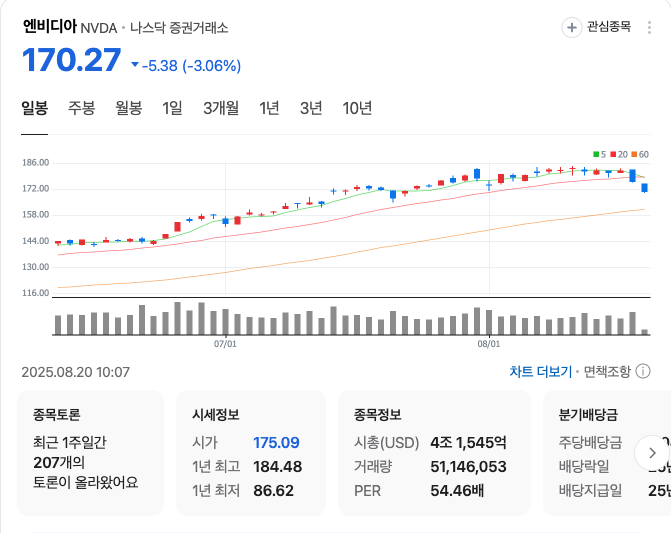
Task: Click the 1년 최저 value 86.62
Action: point(273,491)
